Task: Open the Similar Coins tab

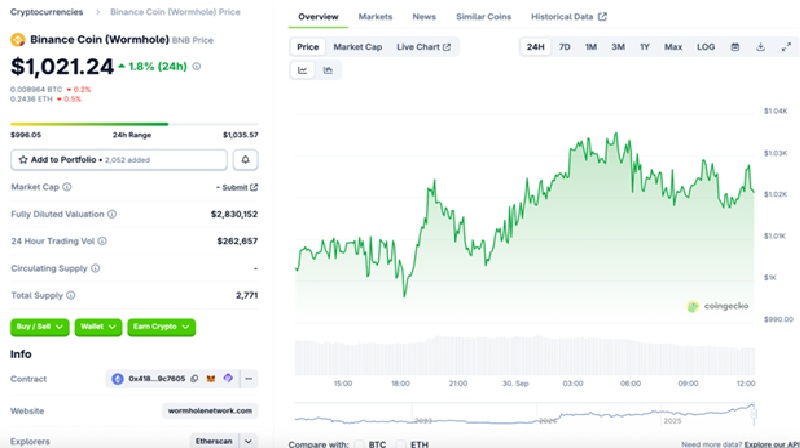Action: tap(483, 17)
